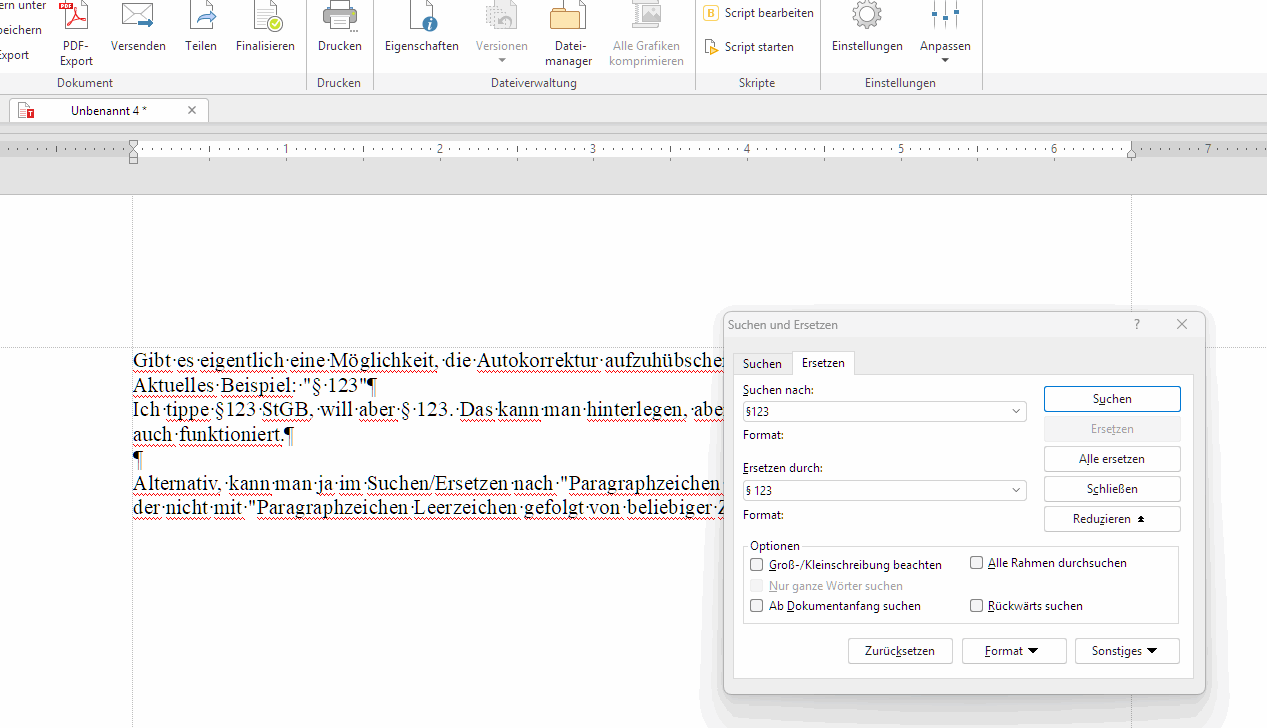Click the text Aktuelles Beispiel in document
This screenshot has height=728, width=1267.
[x=213, y=385]
